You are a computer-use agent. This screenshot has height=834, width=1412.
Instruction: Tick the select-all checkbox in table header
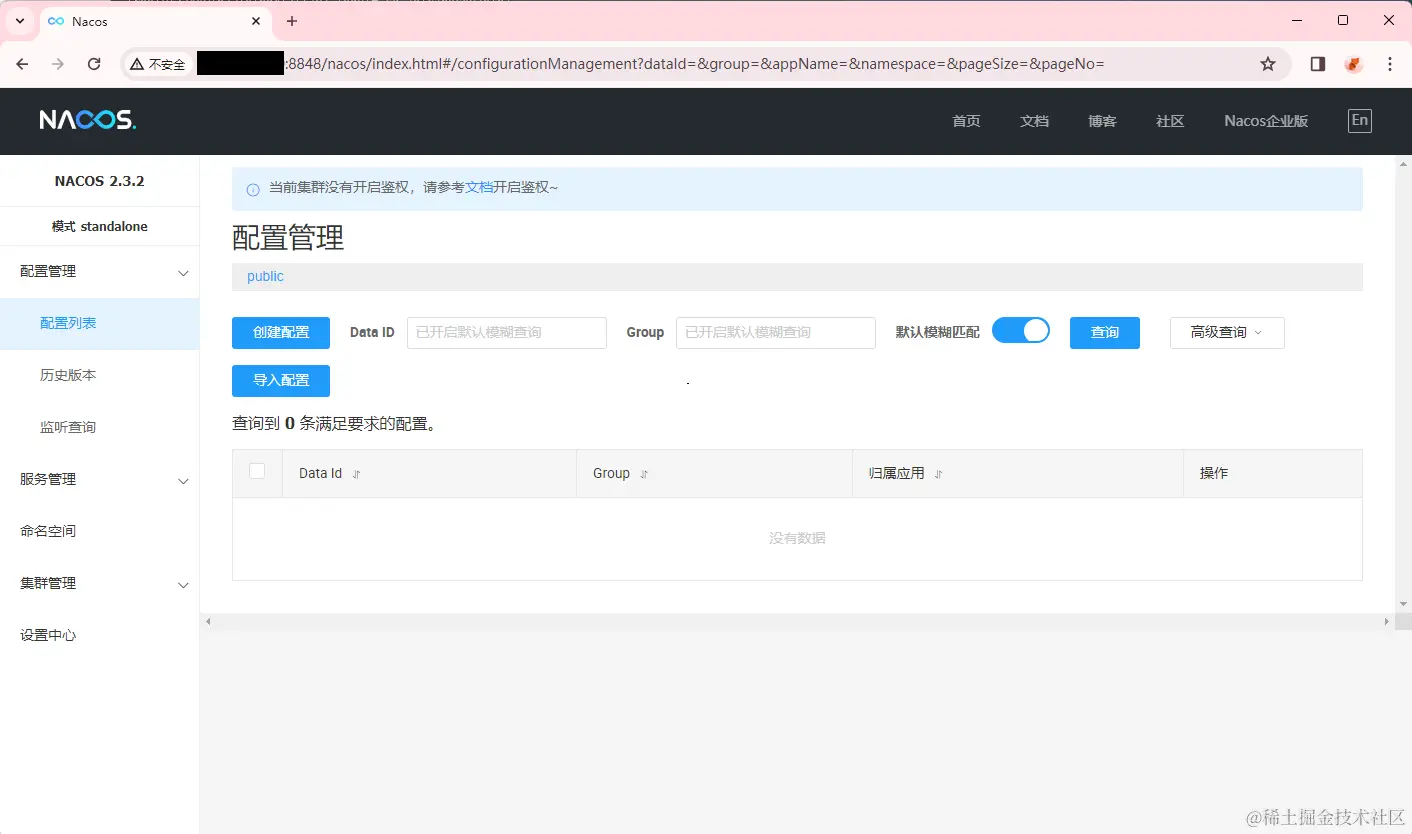coord(257,471)
